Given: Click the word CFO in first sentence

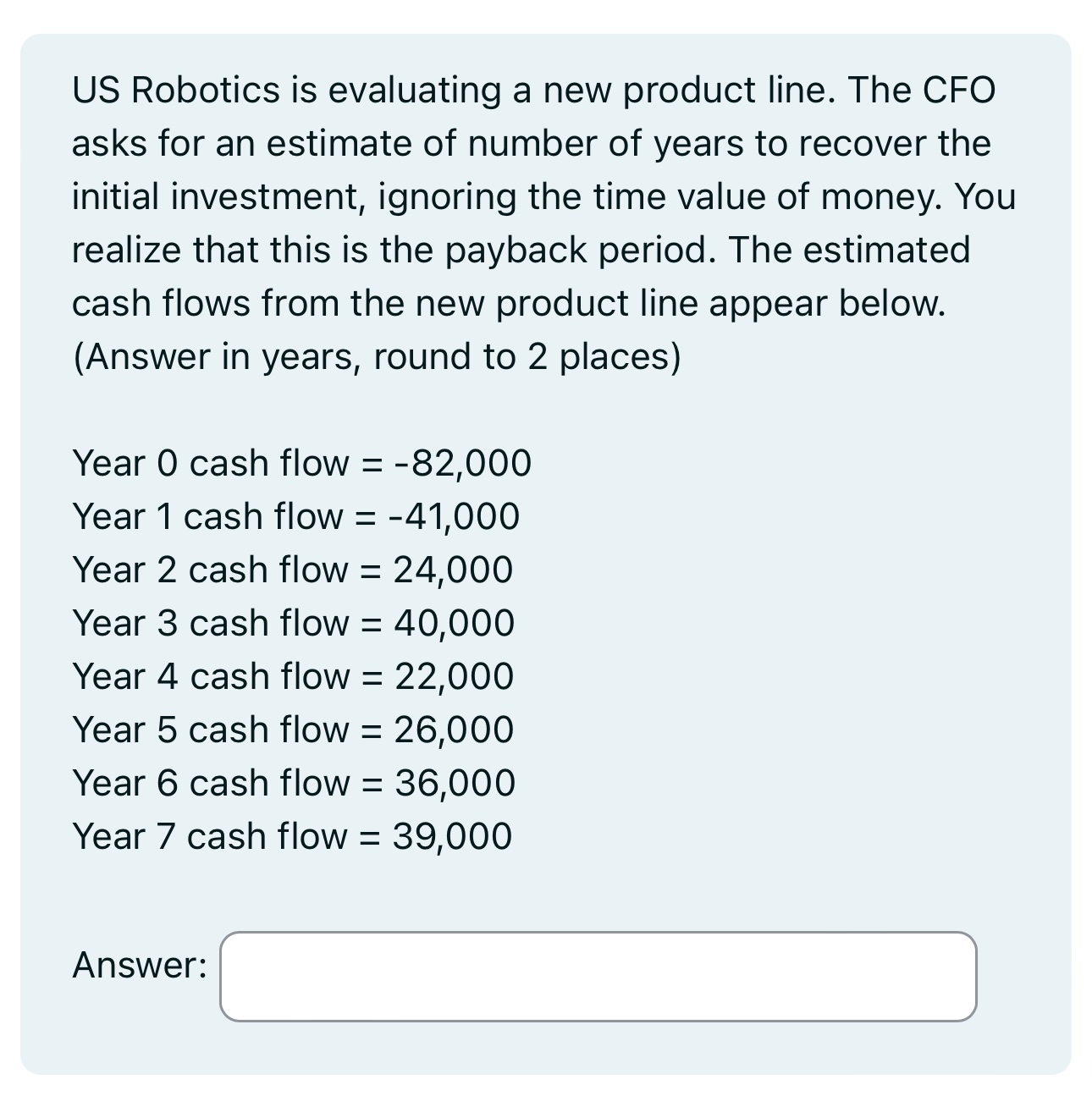Looking at the screenshot, I should click(x=957, y=90).
